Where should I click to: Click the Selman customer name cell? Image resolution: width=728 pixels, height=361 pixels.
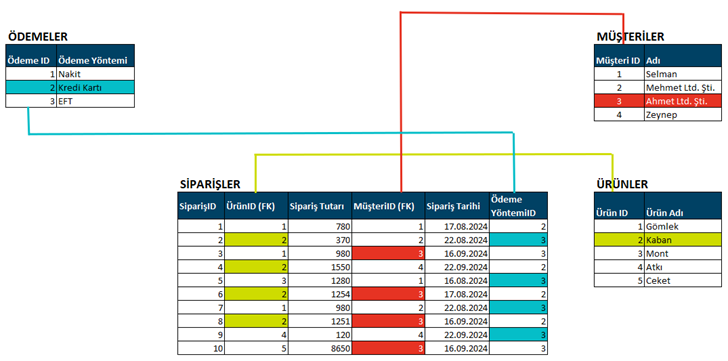coord(683,74)
